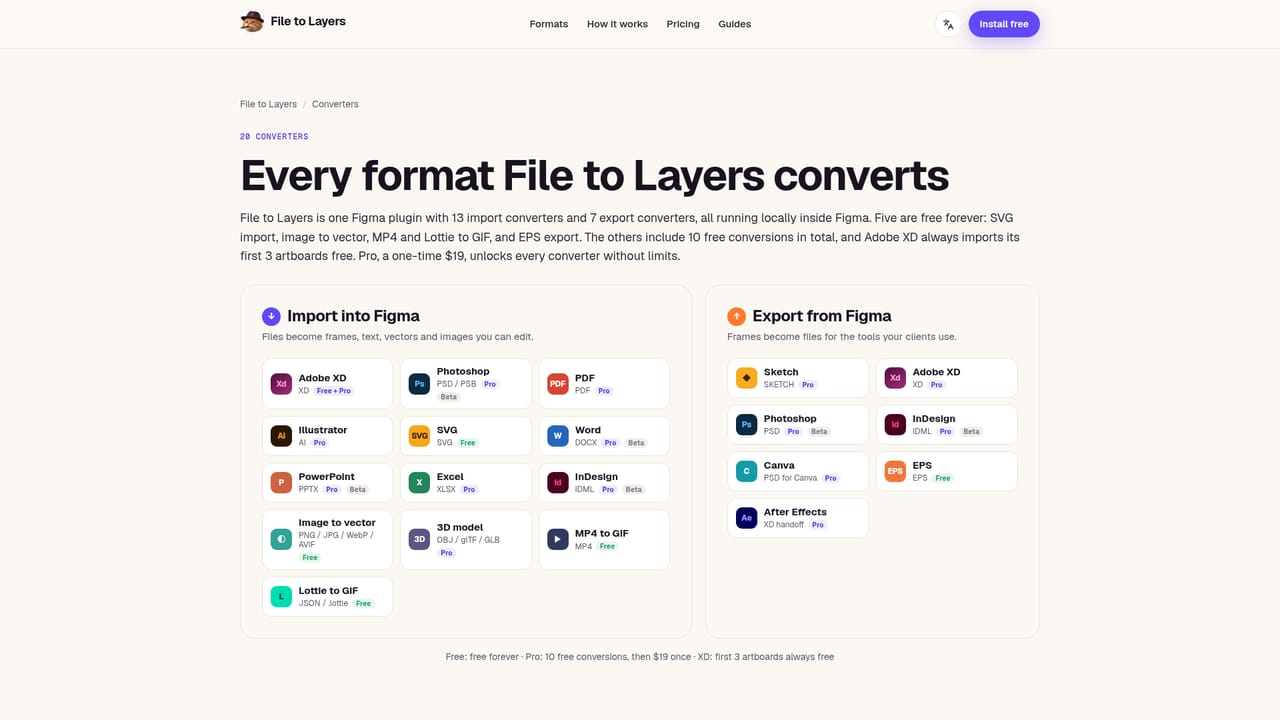Click the PowerPoint P icon
The width and height of the screenshot is (1280, 720).
click(282, 483)
